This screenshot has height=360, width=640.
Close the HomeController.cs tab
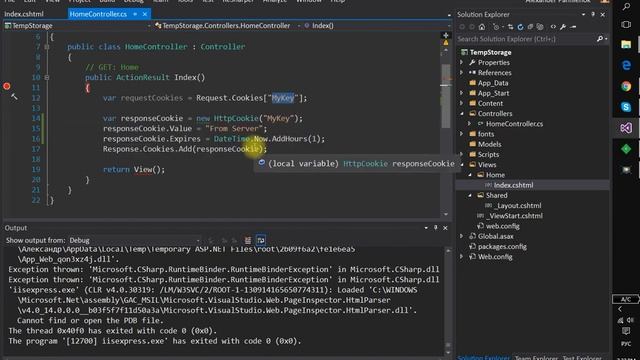145,14
